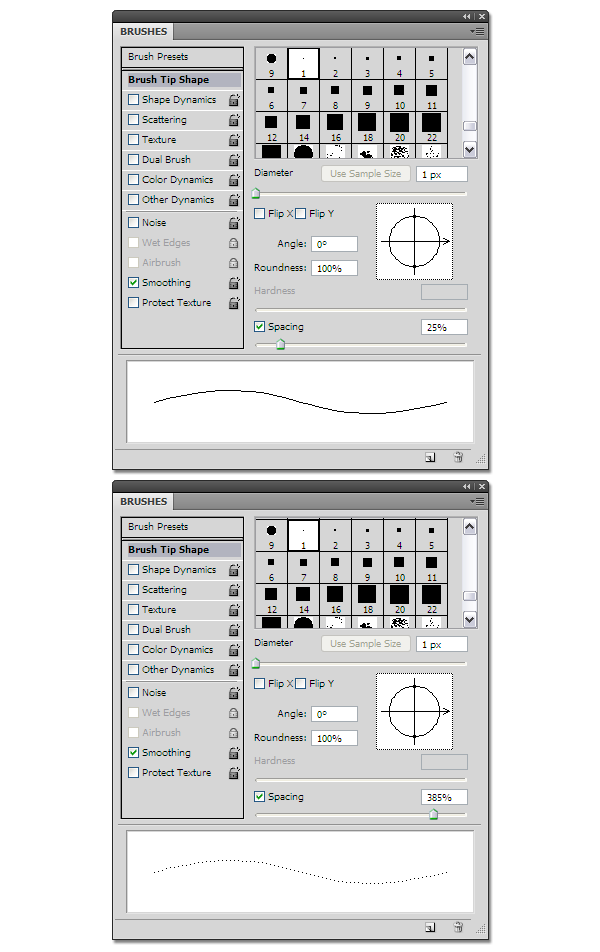Screen dimensions: 600x952
Task: Click the Other Dynamics lock icon in the bottom panel
Action: [x=234, y=670]
